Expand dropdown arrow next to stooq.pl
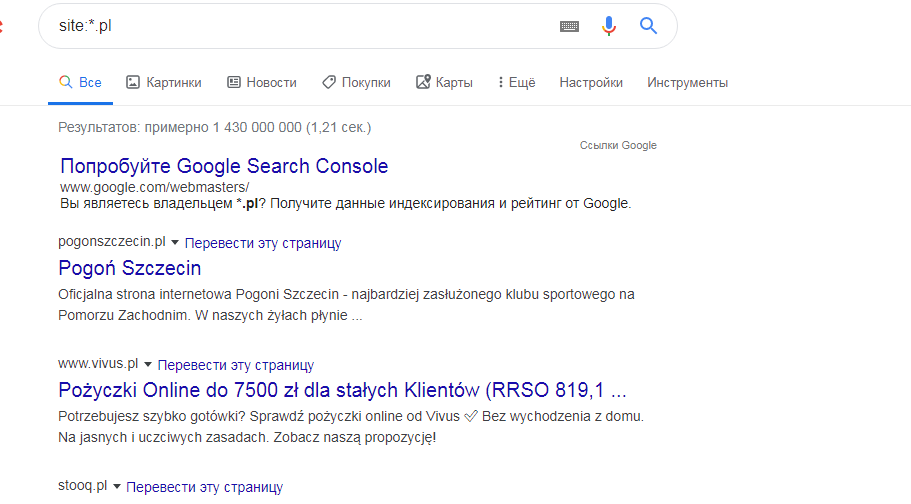Image resolution: width=911 pixels, height=504 pixels. [117, 487]
